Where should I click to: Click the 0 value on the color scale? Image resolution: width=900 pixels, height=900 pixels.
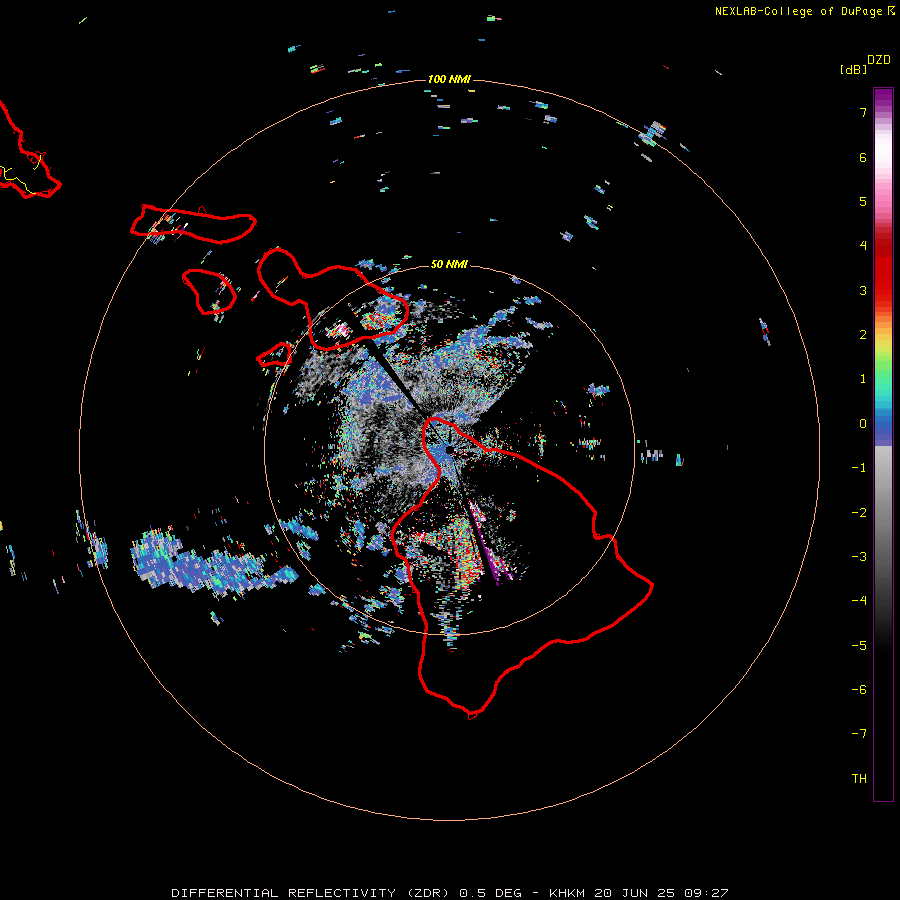click(x=863, y=424)
